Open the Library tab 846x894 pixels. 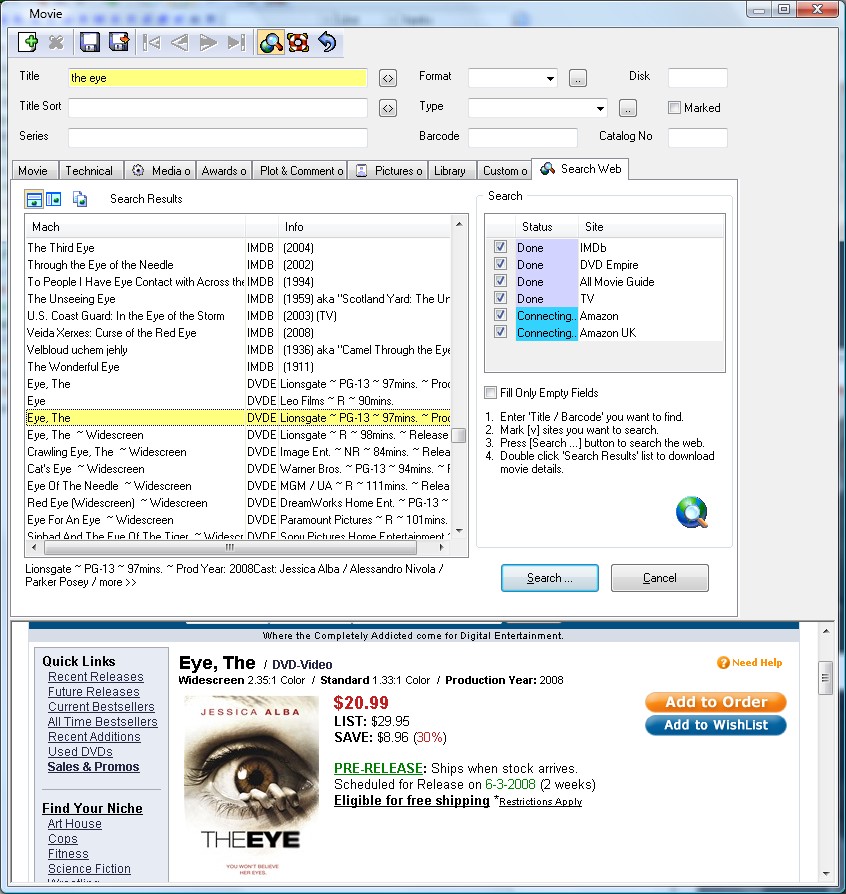[x=450, y=171]
